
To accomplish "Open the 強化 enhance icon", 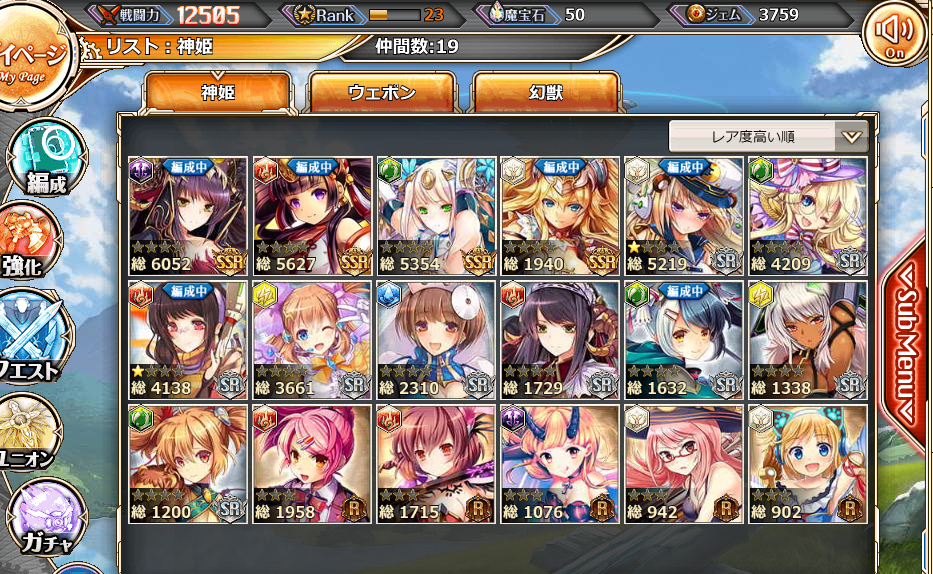I will (x=28, y=240).
